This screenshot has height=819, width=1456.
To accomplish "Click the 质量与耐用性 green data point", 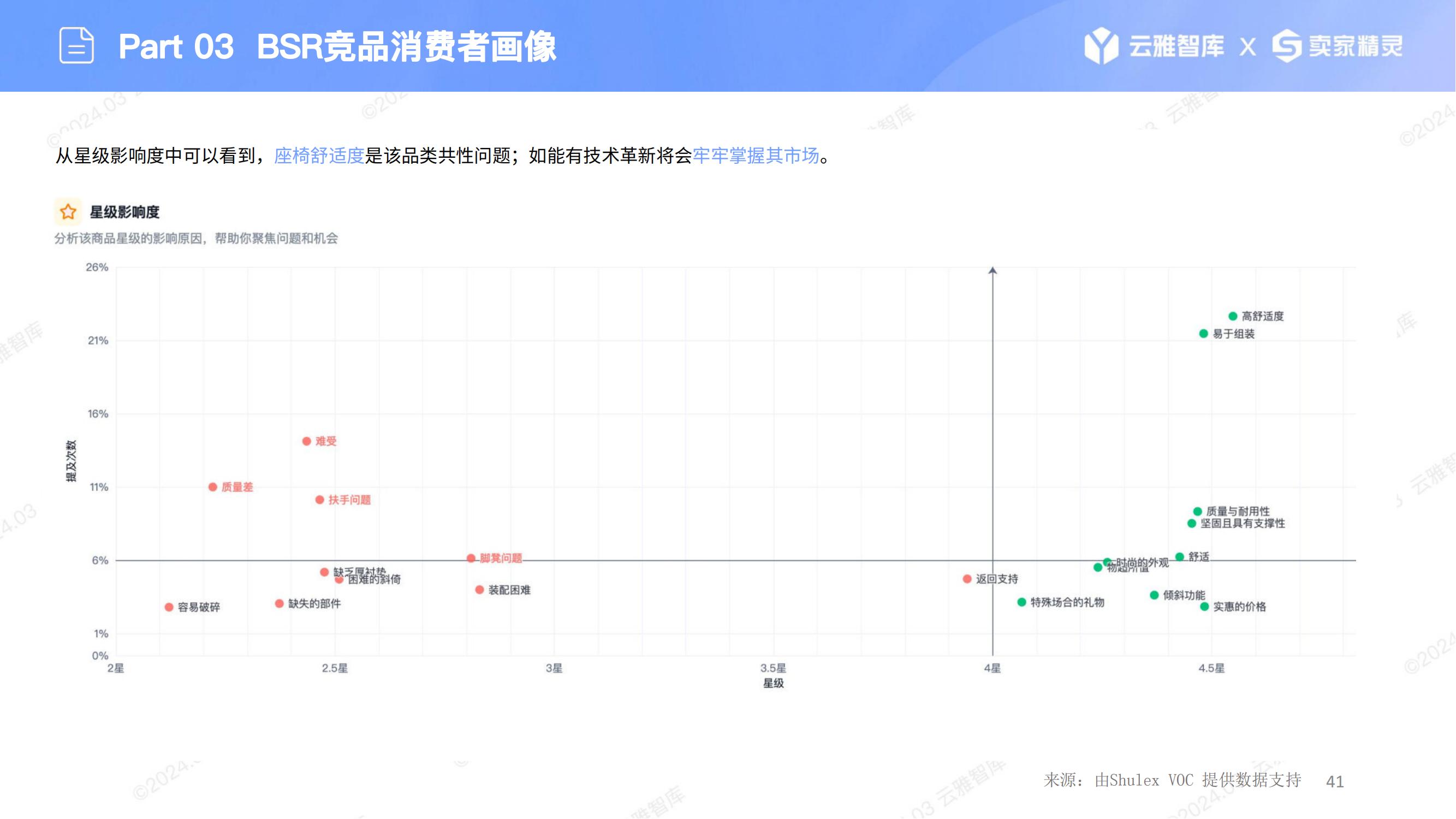I will pos(1197,511).
